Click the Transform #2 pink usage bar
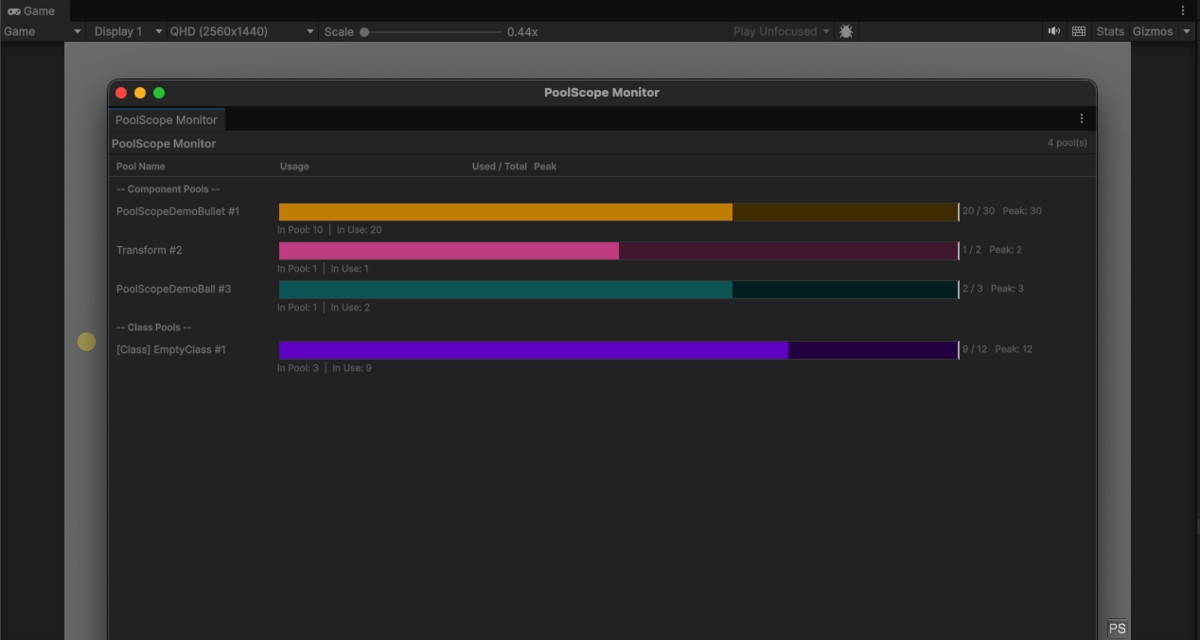This screenshot has width=1200, height=640. point(618,251)
